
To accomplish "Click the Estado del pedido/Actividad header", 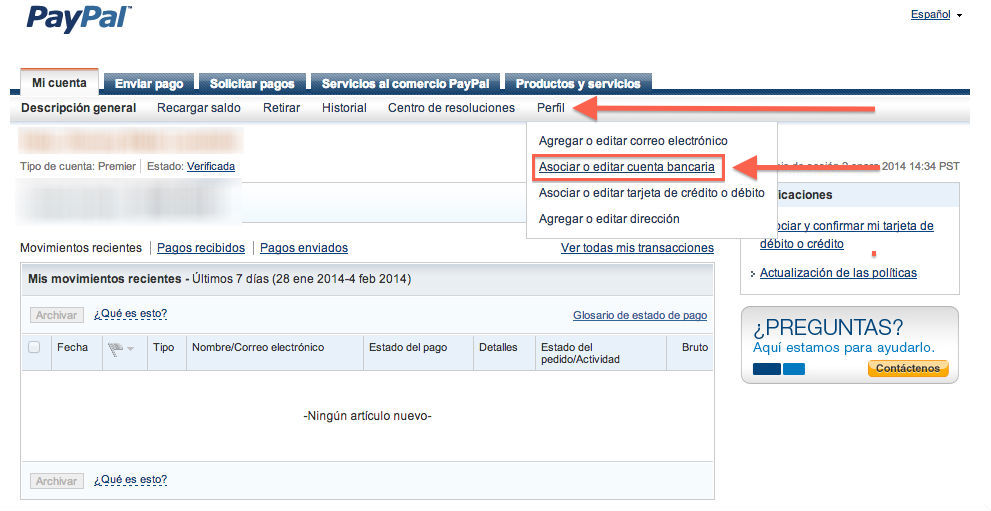I will 580,353.
